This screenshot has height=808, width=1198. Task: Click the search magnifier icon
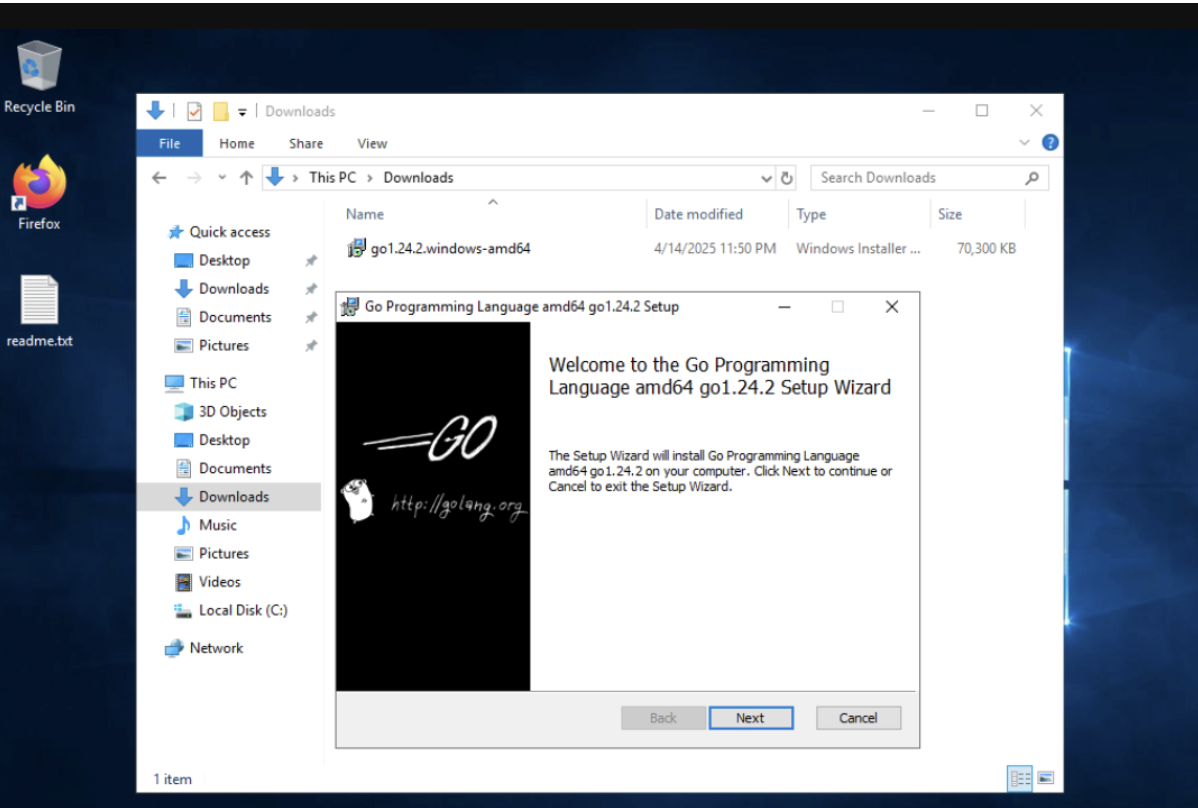pyautogui.click(x=1032, y=178)
